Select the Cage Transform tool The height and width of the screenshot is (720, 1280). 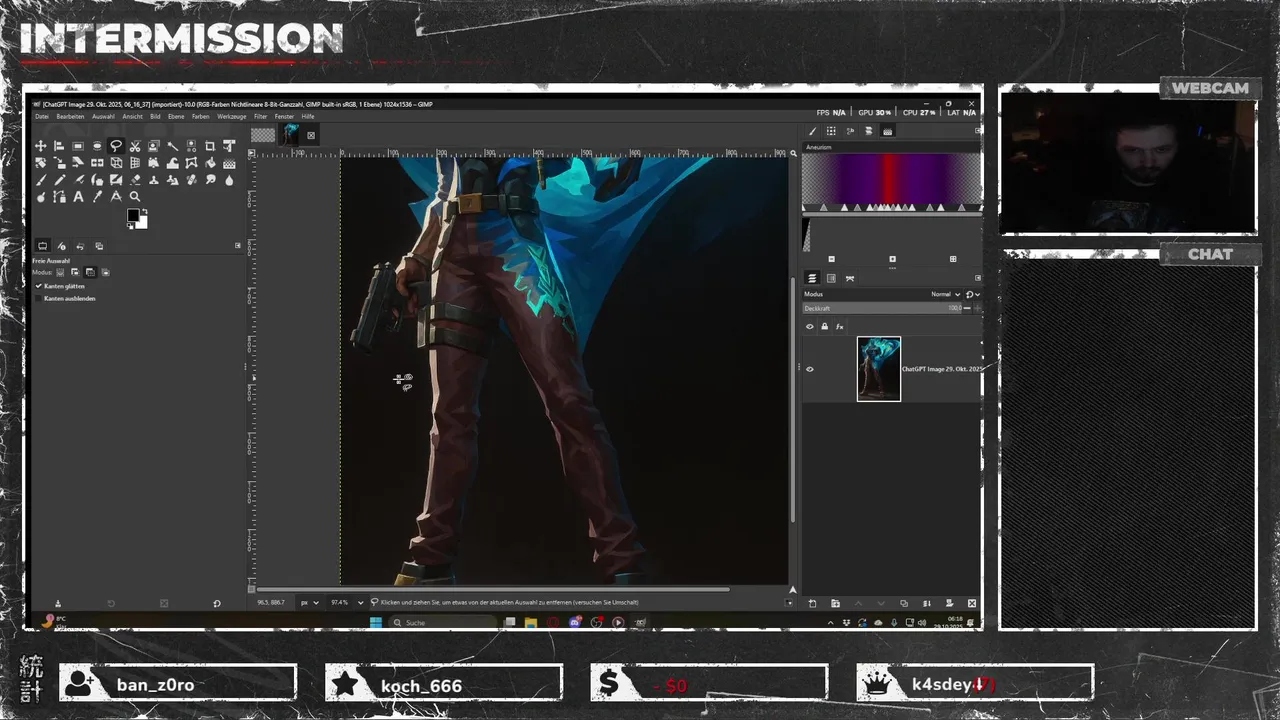(x=191, y=163)
